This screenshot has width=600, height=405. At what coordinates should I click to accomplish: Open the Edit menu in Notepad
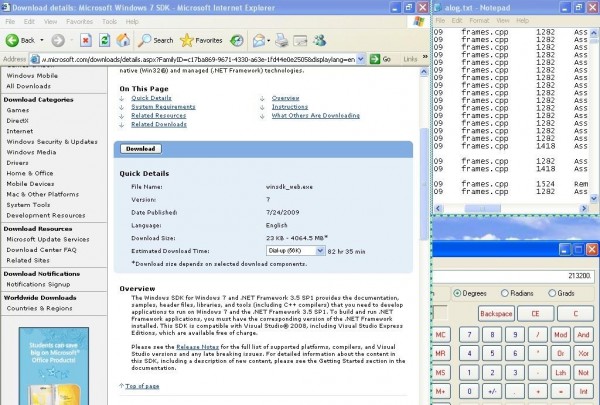pos(457,20)
